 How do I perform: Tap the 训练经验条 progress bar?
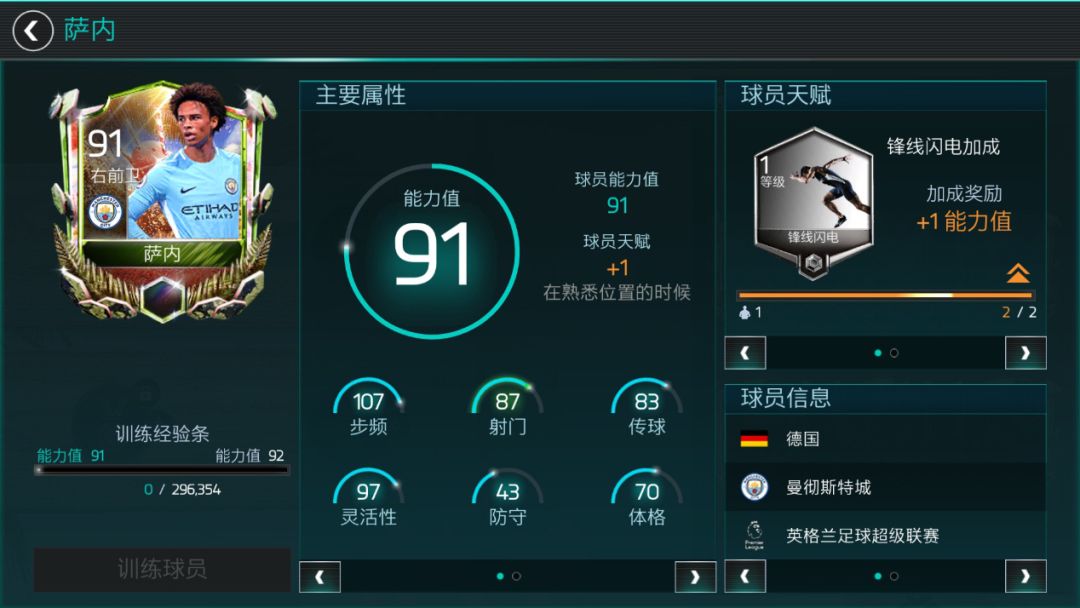[162, 470]
